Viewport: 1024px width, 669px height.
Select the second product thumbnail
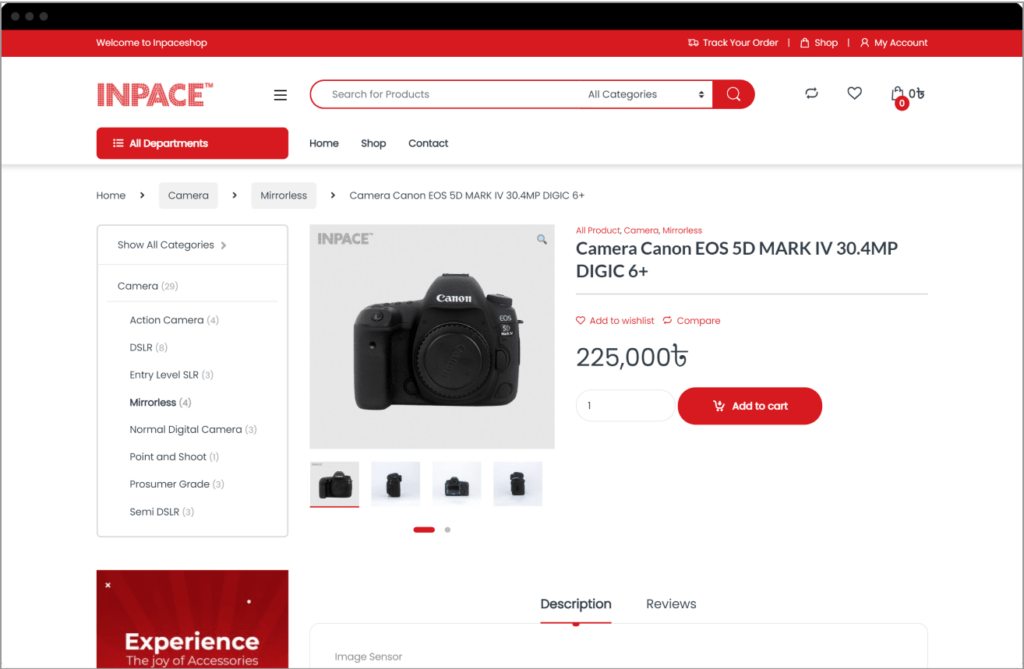pos(395,482)
